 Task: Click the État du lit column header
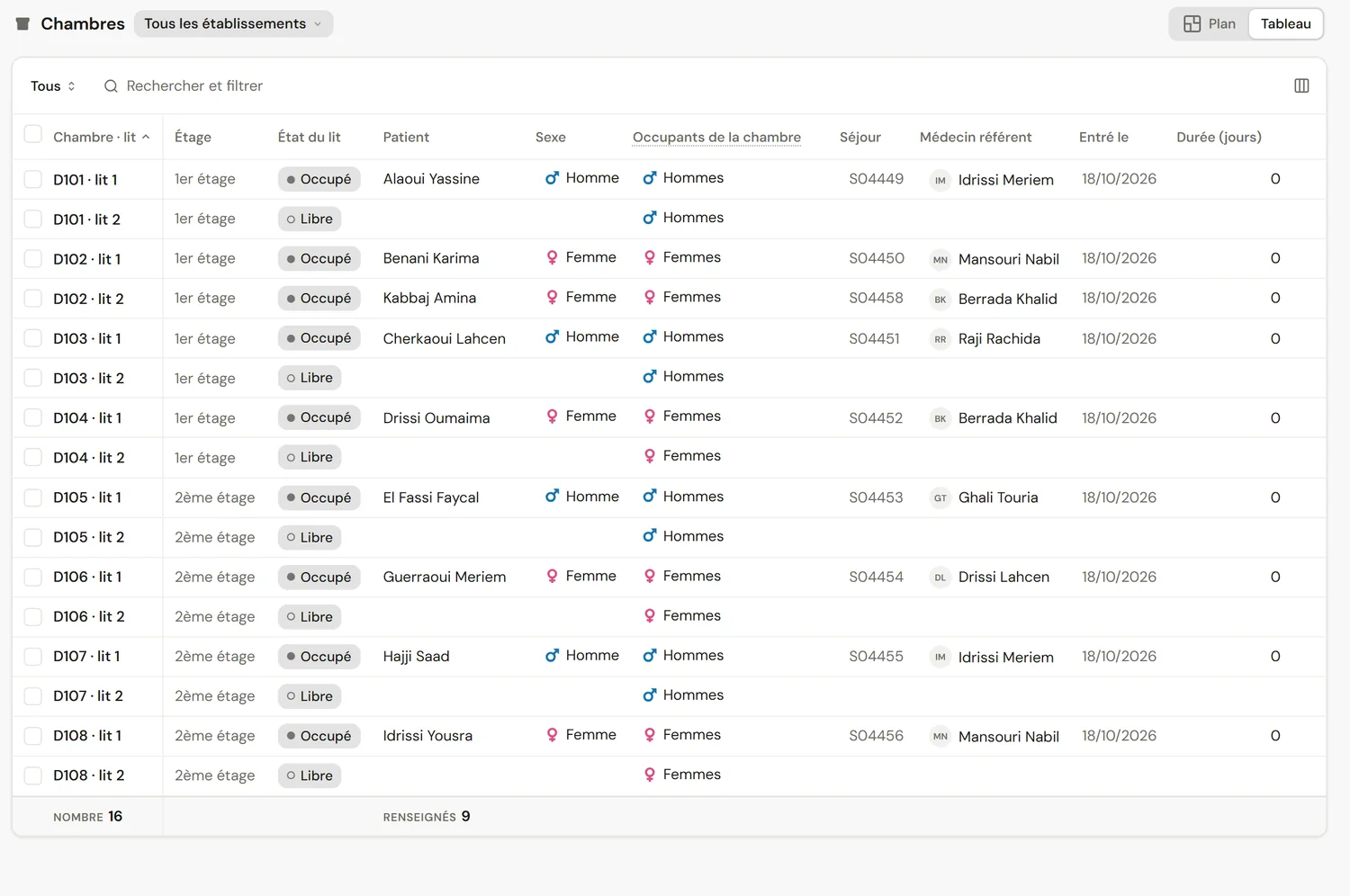(x=309, y=137)
